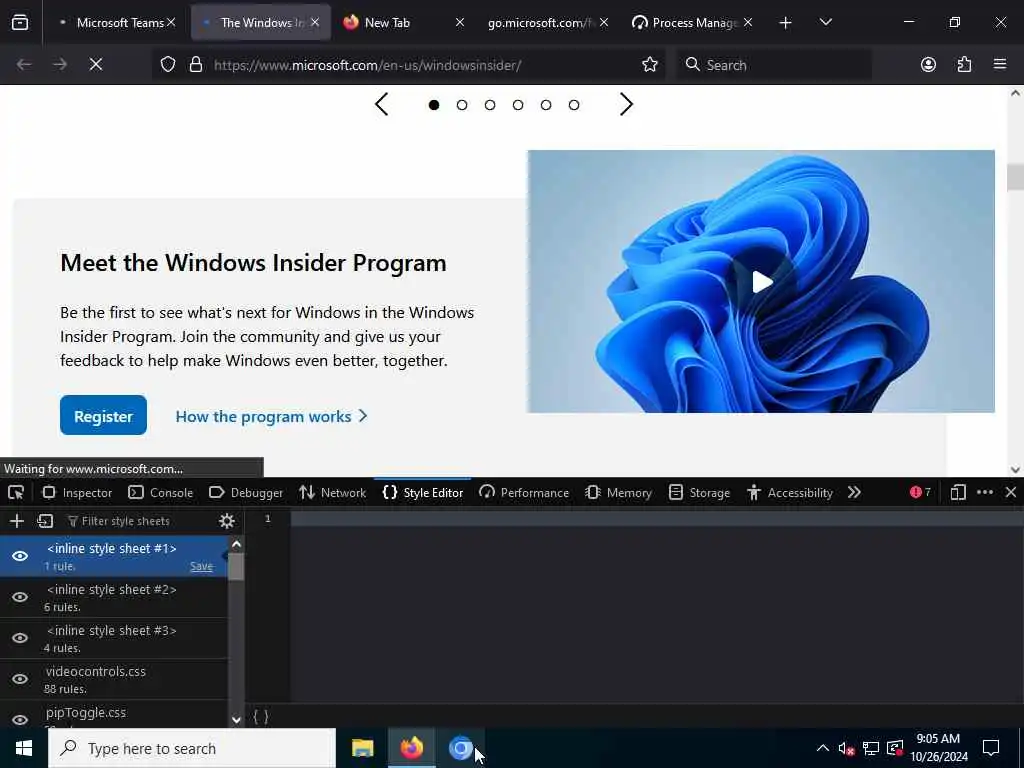Toggle visibility of inline style sheet #1
The width and height of the screenshot is (1024, 768).
pyautogui.click(x=20, y=556)
